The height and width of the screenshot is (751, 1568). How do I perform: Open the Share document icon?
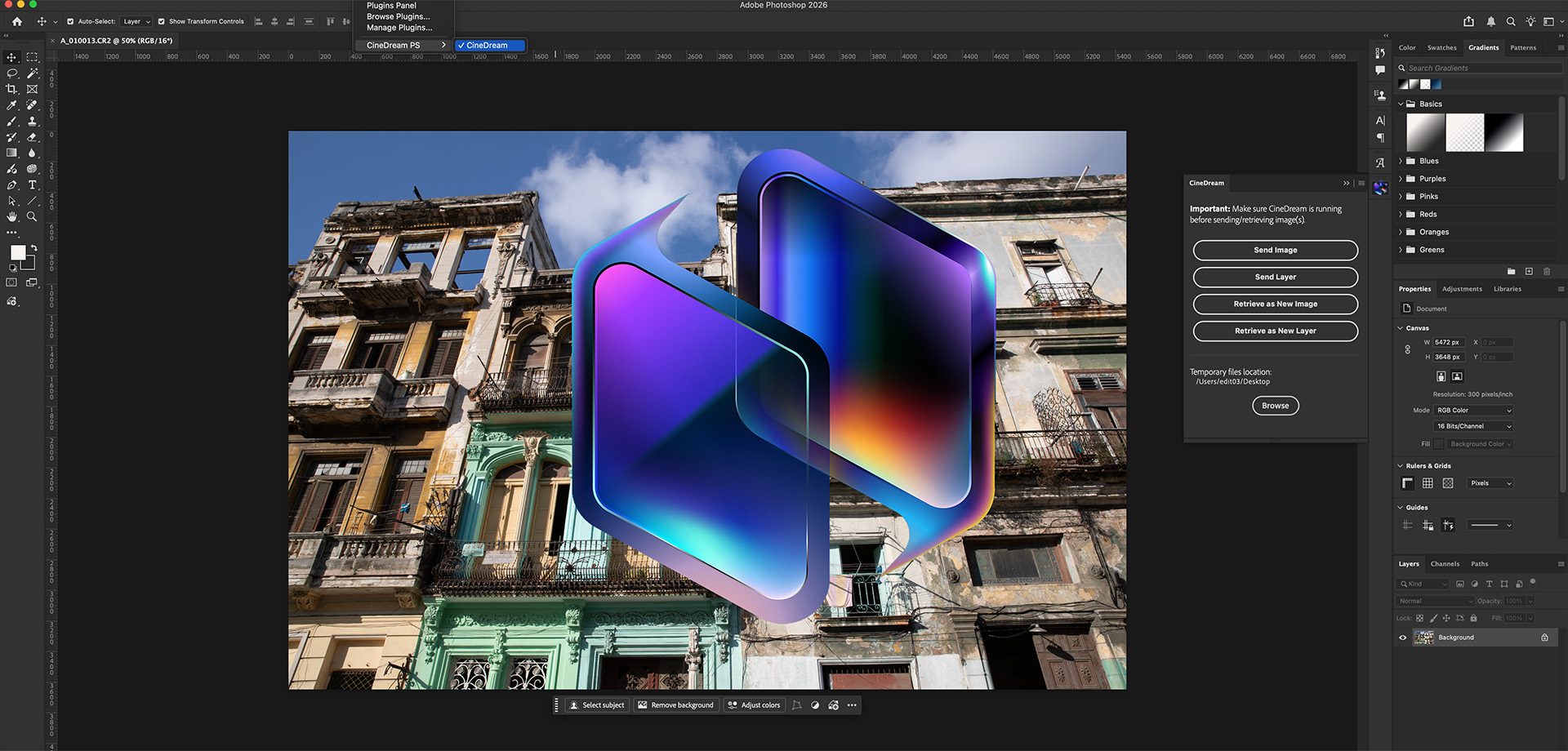pyautogui.click(x=1469, y=21)
